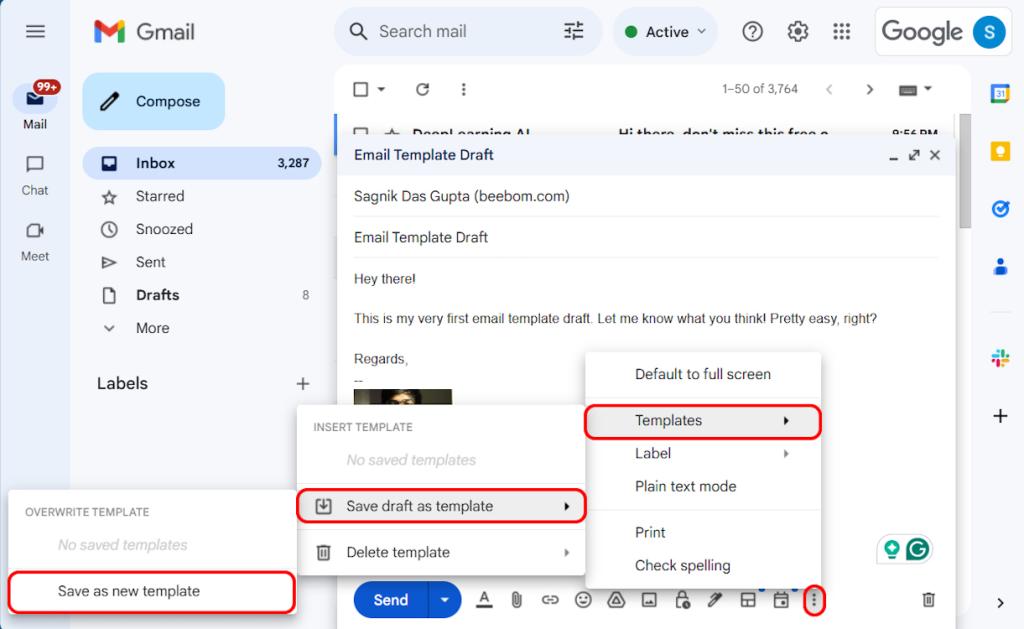
Task: Insert a link in the email
Action: point(549,600)
